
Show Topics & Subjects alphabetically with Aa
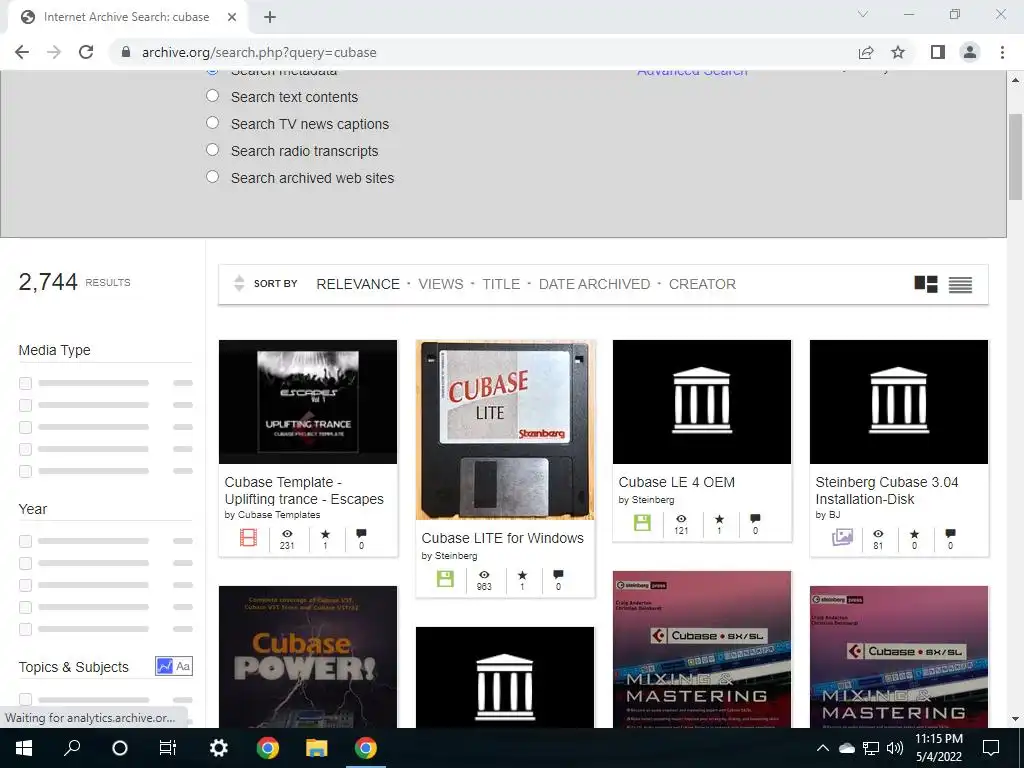coord(184,666)
